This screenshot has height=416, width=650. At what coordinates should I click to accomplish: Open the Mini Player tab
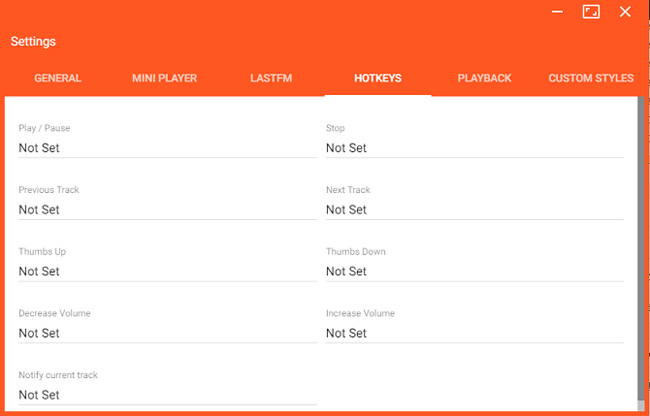[x=164, y=78]
